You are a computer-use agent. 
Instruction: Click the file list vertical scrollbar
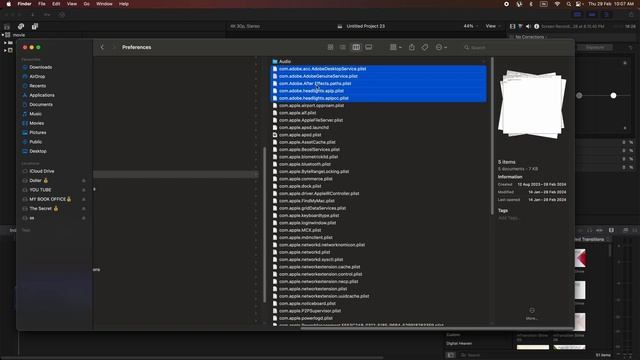[492, 136]
